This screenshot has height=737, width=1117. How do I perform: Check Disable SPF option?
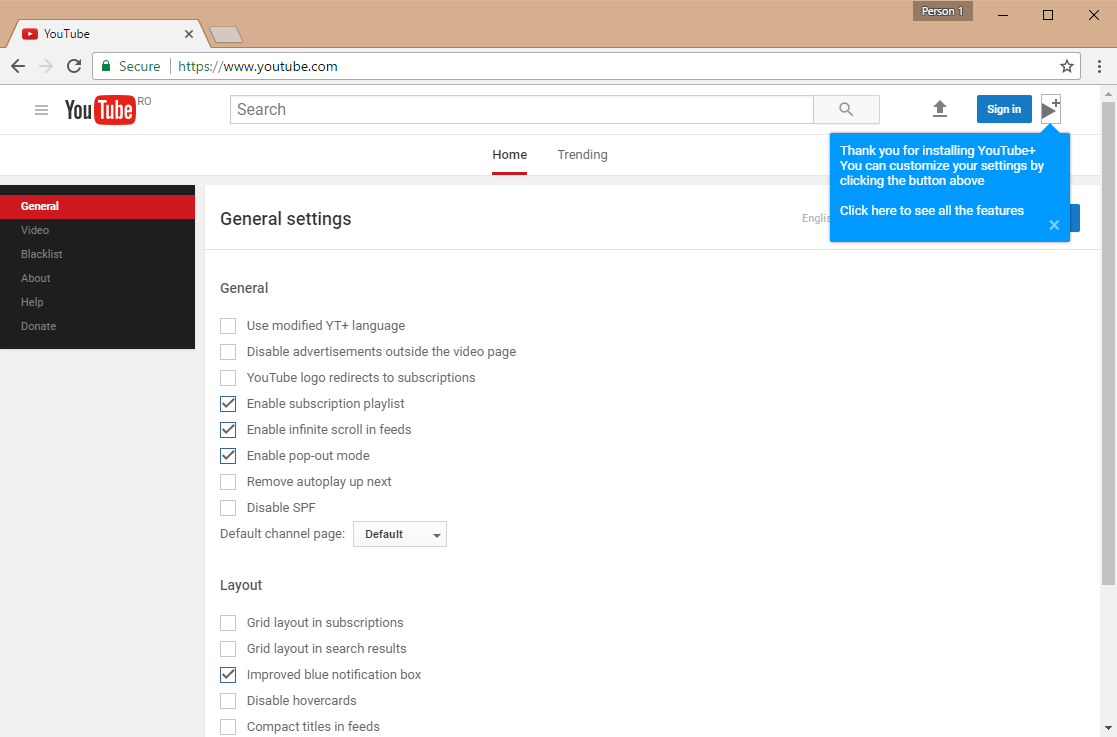[228, 508]
